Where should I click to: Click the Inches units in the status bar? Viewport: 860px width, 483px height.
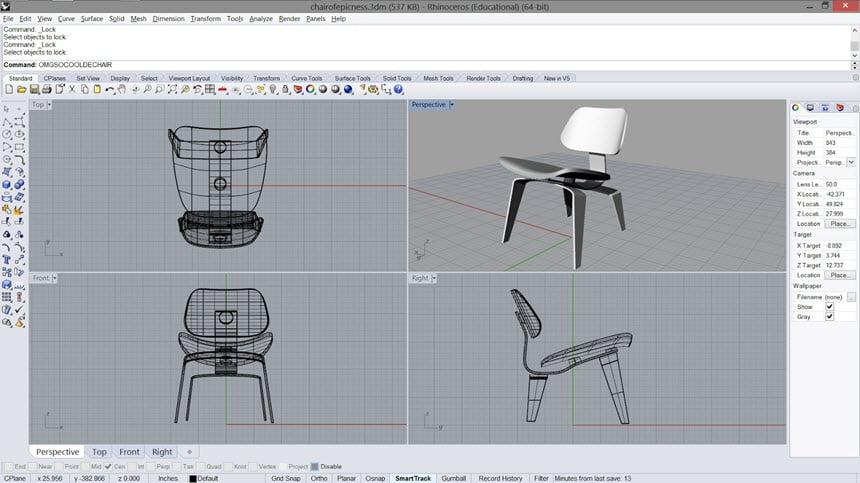[168, 479]
